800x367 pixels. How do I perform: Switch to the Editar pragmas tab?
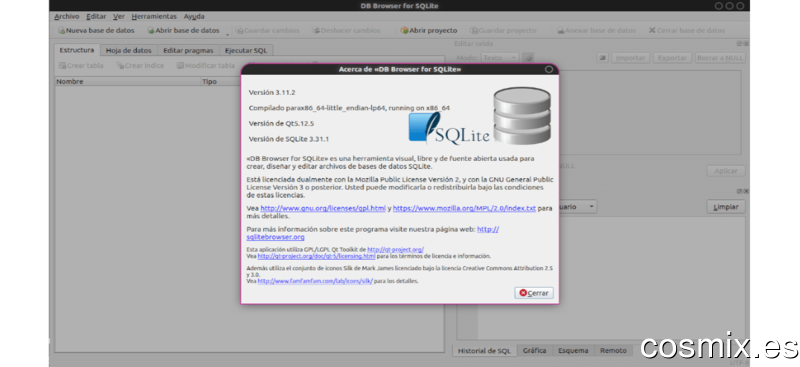[x=188, y=51]
